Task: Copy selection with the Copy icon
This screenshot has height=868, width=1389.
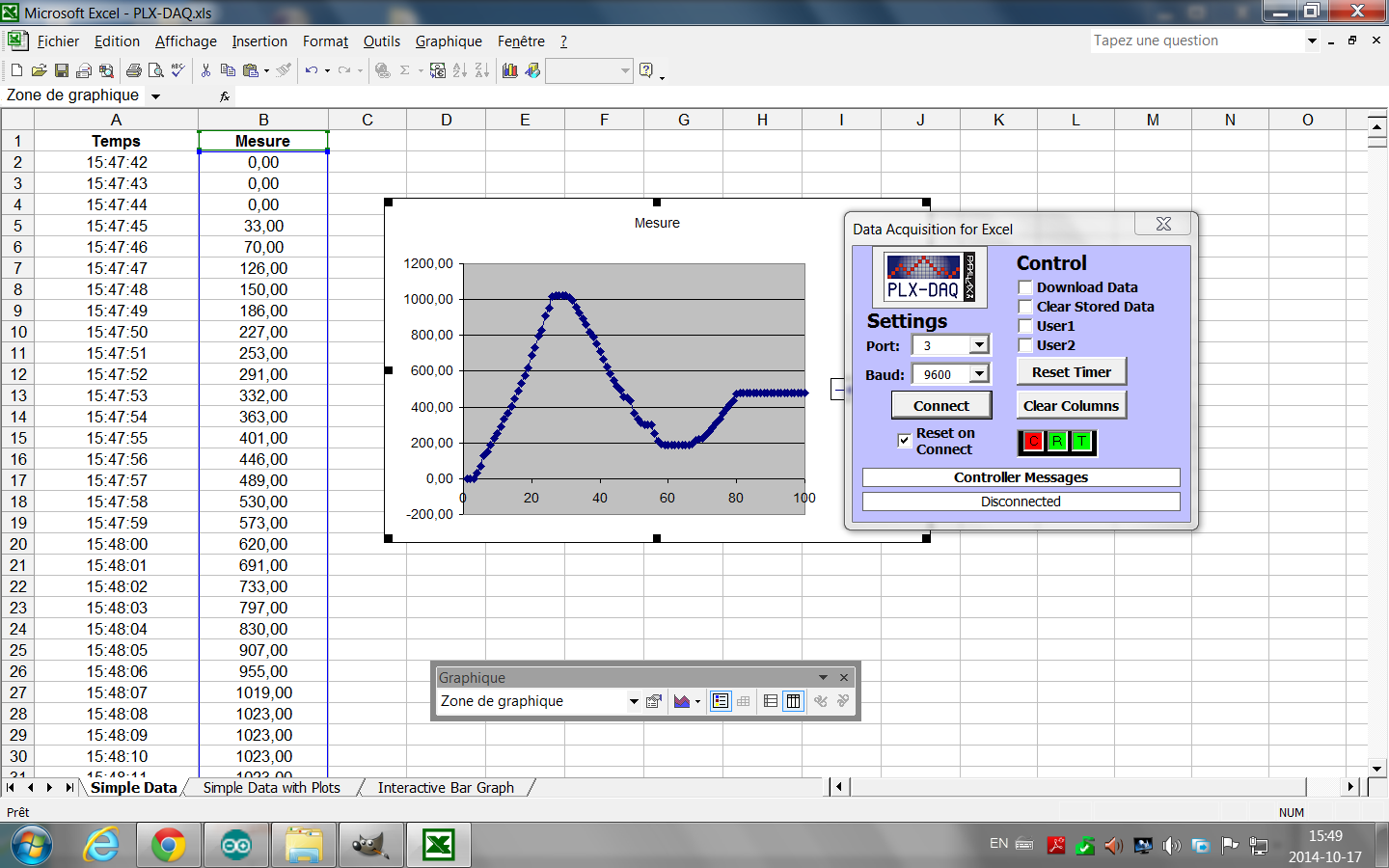Action: tap(228, 70)
